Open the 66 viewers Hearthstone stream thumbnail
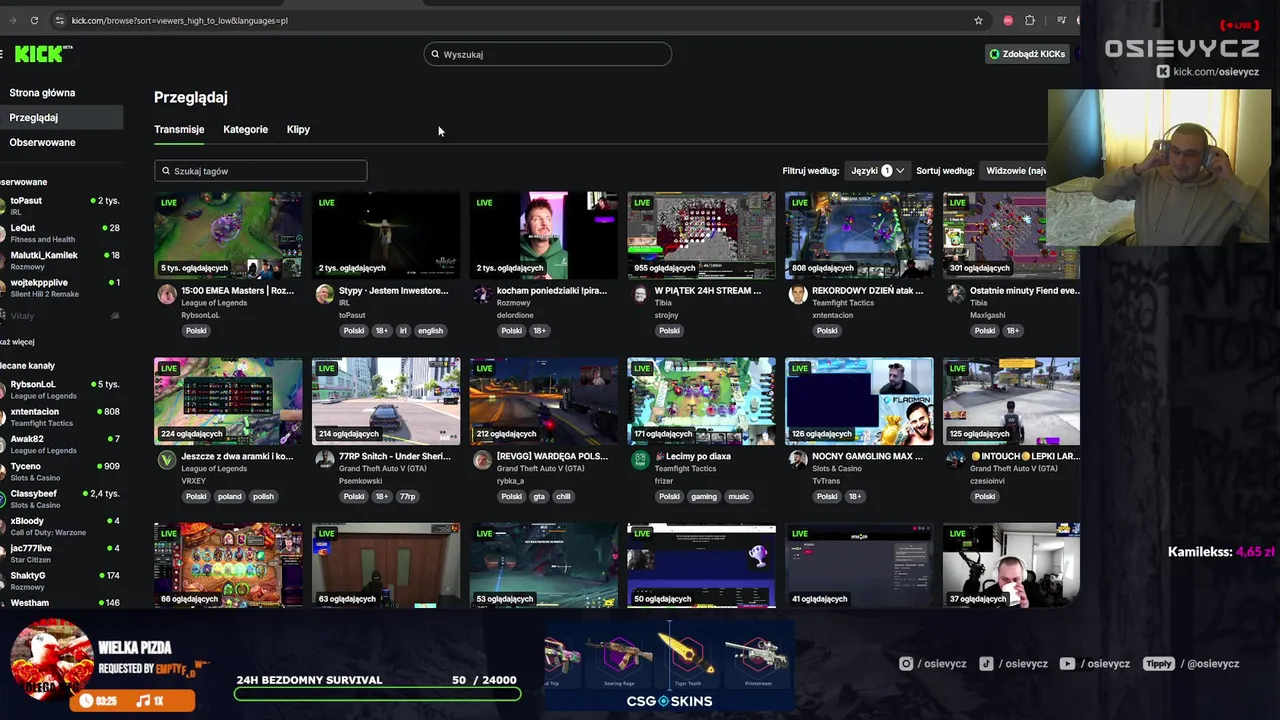Screen dimensions: 1280x720 (228, 565)
